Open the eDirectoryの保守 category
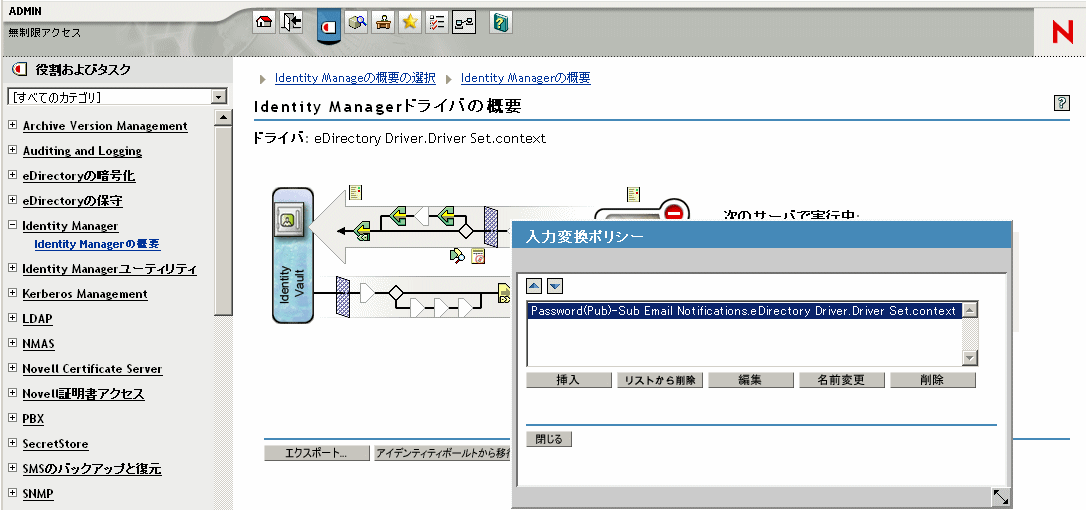The height and width of the screenshot is (510, 1086). pyautogui.click(x=73, y=201)
